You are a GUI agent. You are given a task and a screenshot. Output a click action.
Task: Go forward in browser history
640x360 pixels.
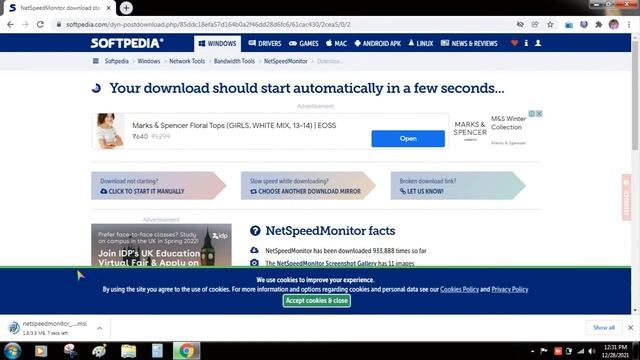[25, 24]
